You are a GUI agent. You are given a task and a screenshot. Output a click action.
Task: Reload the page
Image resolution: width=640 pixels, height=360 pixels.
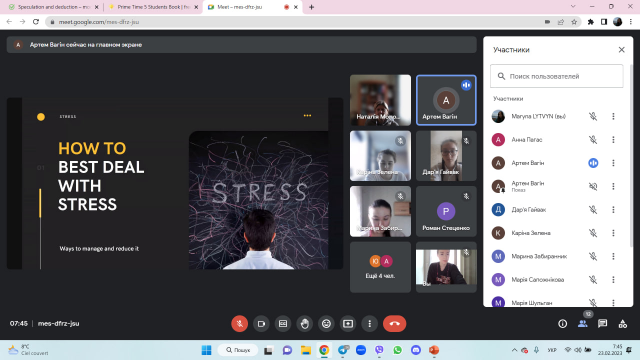[x=36, y=22]
